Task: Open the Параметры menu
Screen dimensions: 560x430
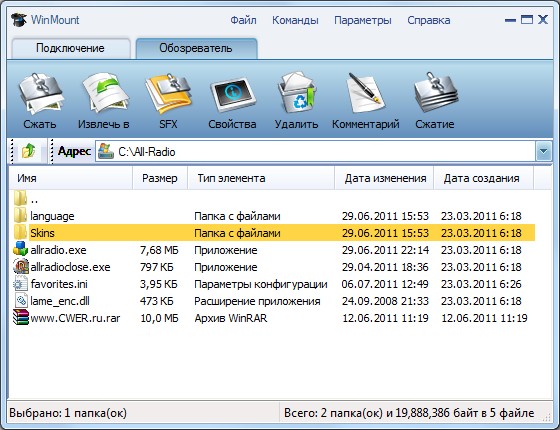Action: pyautogui.click(x=363, y=20)
